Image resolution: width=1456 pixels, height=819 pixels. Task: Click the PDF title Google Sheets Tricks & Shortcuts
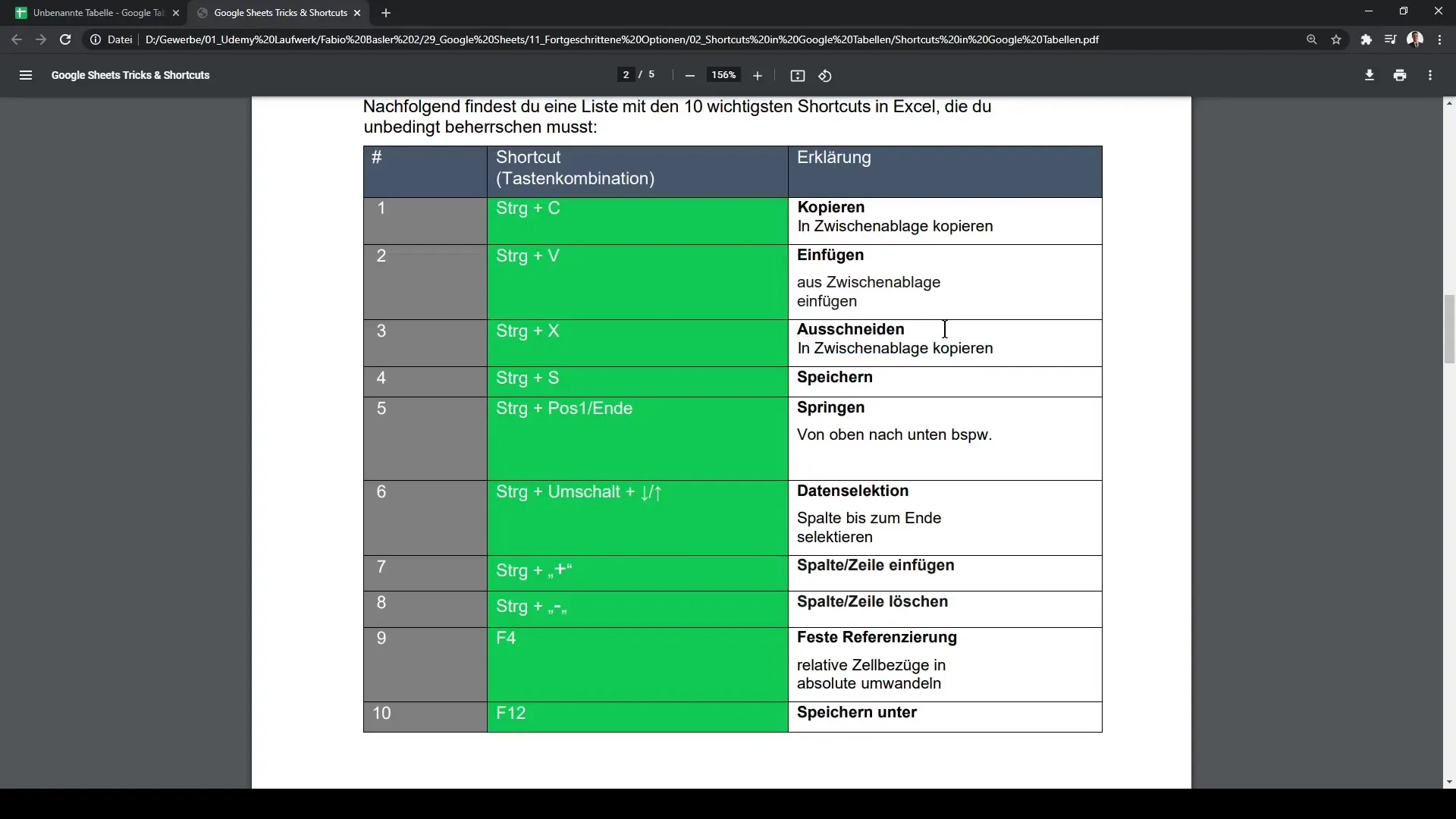pyautogui.click(x=130, y=75)
